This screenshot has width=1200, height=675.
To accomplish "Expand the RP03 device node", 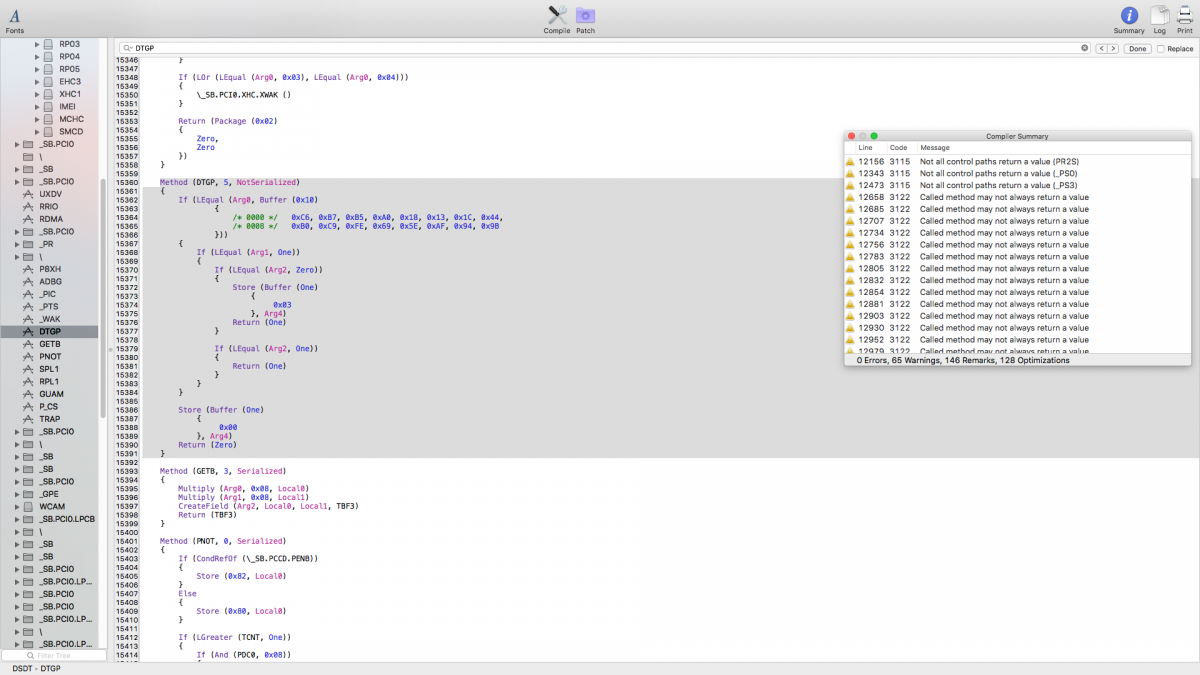I will (x=37, y=44).
